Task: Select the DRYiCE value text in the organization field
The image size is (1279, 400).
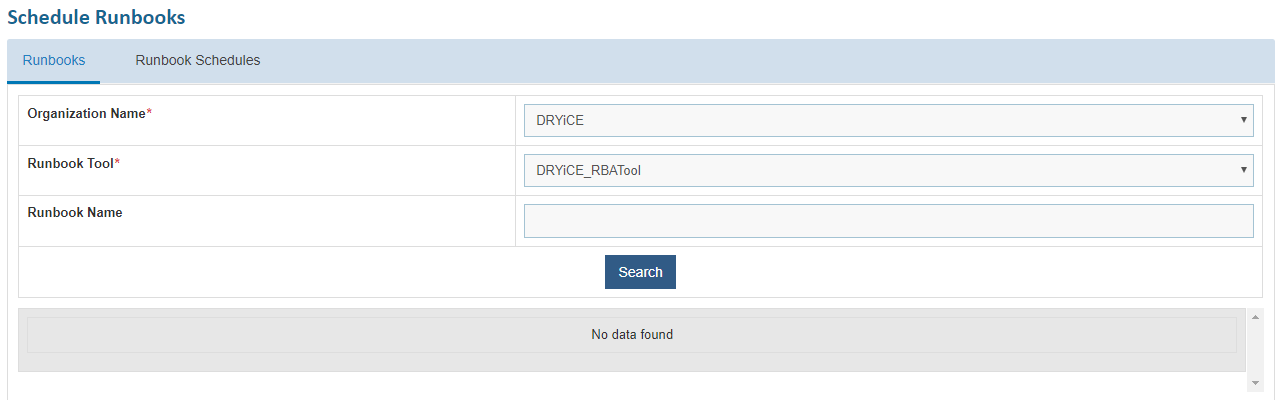Action: click(x=559, y=120)
